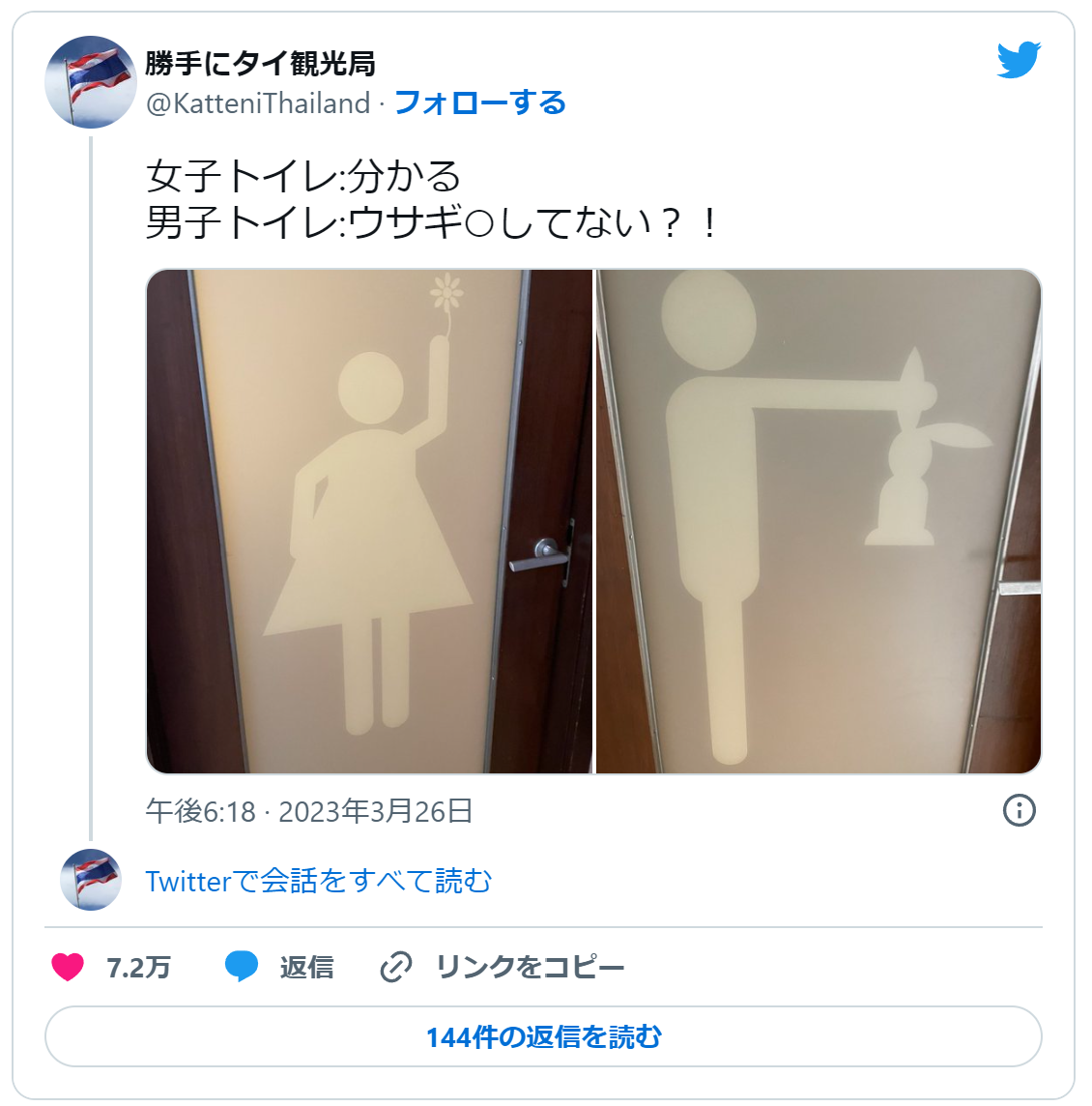Image resolution: width=1092 pixels, height=1106 pixels.
Task: Click the Twitter bird logo
Action: (1019, 60)
